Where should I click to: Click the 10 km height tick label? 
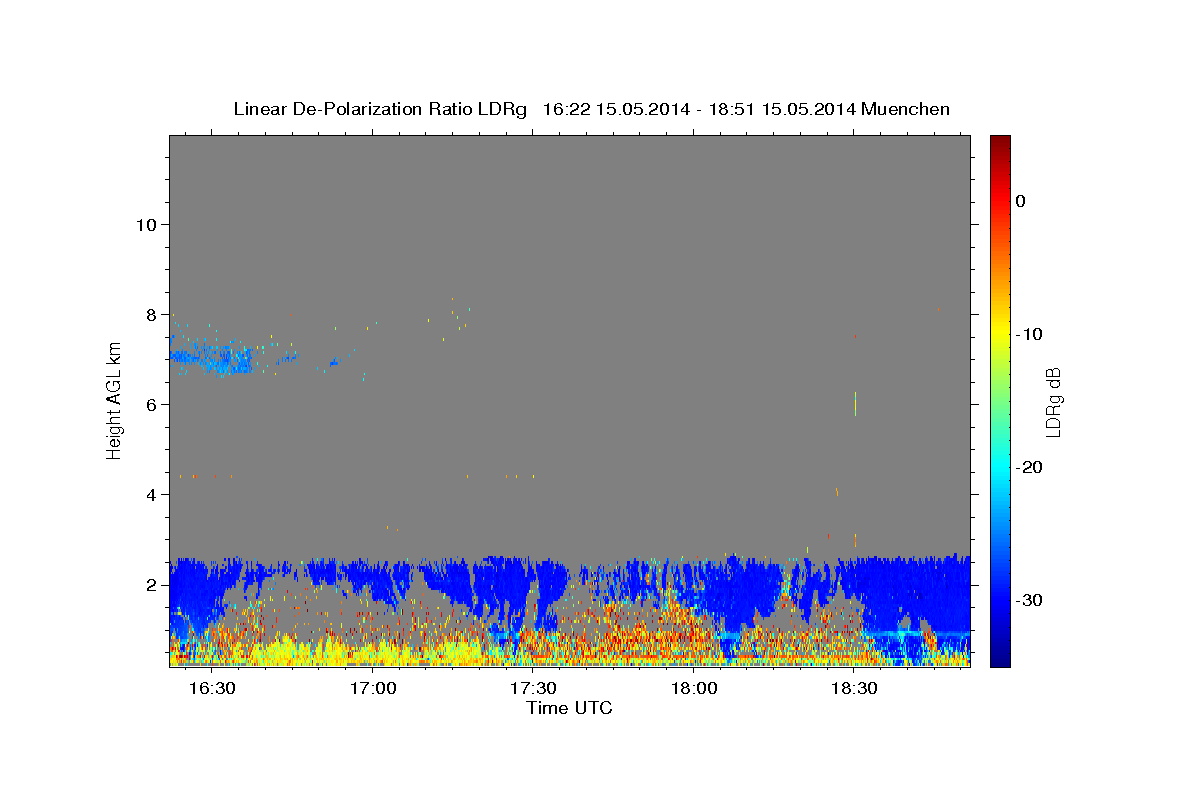(146, 224)
